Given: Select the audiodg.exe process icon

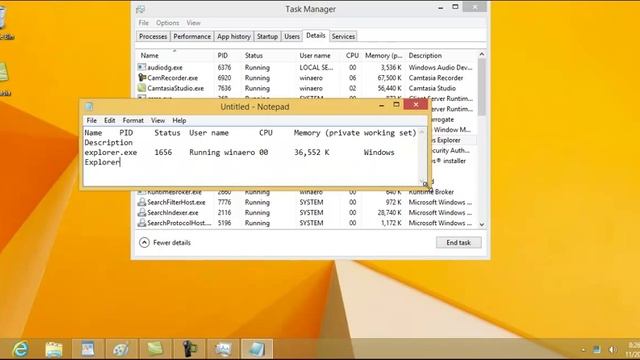Looking at the screenshot, I should [x=142, y=67].
